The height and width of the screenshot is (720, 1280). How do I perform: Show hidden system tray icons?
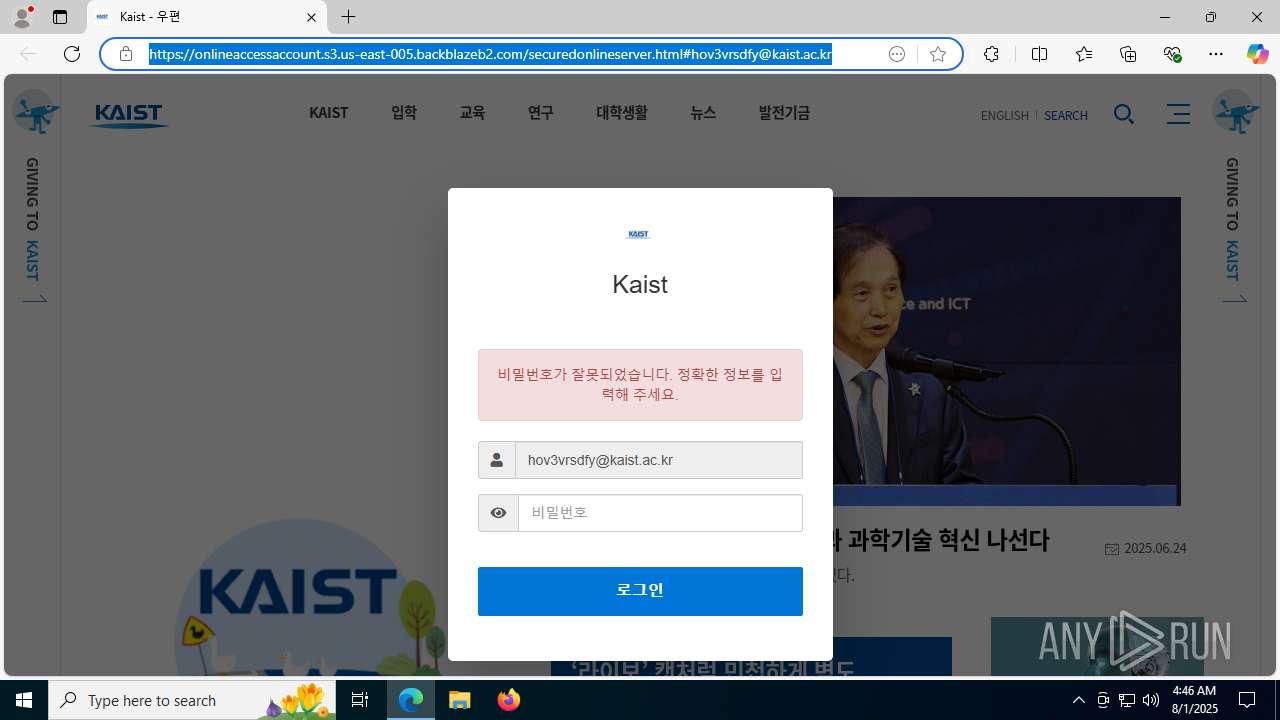pos(1078,700)
